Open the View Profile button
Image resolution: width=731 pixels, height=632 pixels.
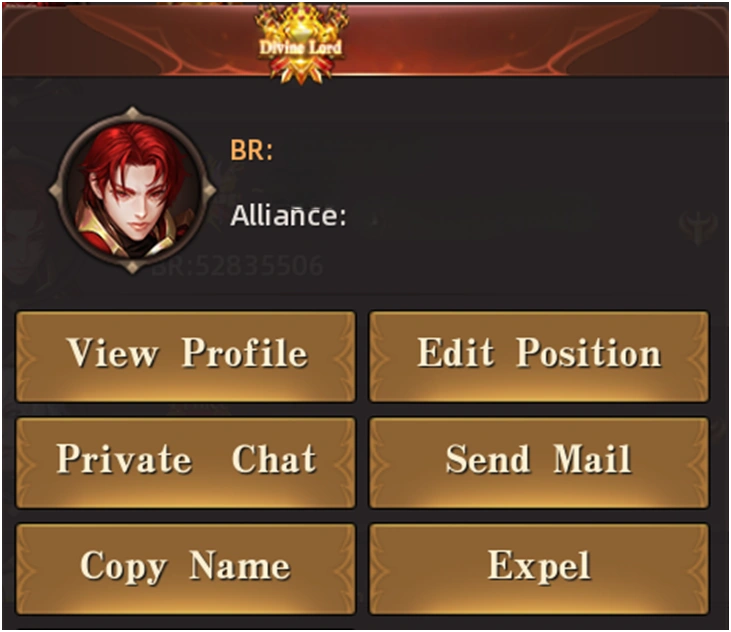[186, 357]
